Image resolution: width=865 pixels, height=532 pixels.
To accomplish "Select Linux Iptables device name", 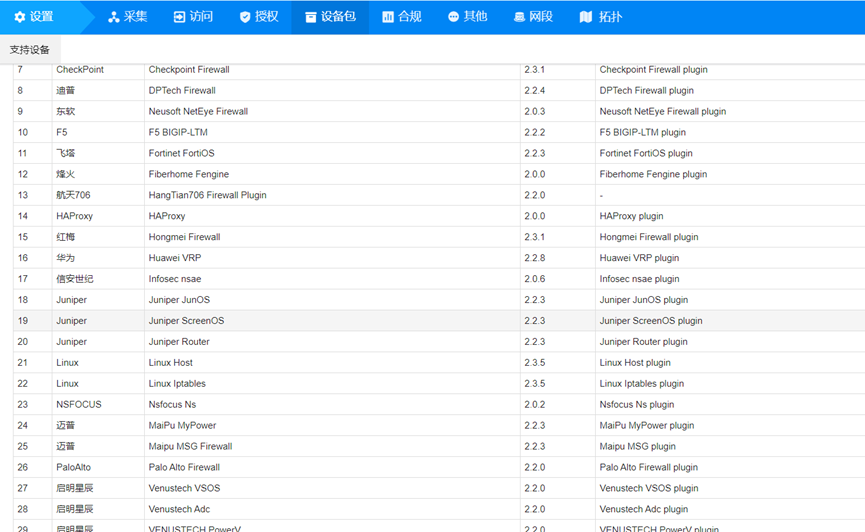I will (x=177, y=384).
